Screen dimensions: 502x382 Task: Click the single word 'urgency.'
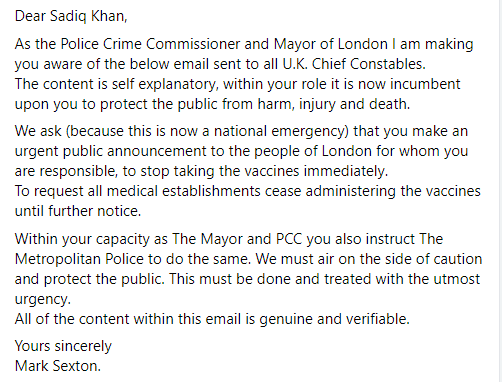[x=43, y=299]
